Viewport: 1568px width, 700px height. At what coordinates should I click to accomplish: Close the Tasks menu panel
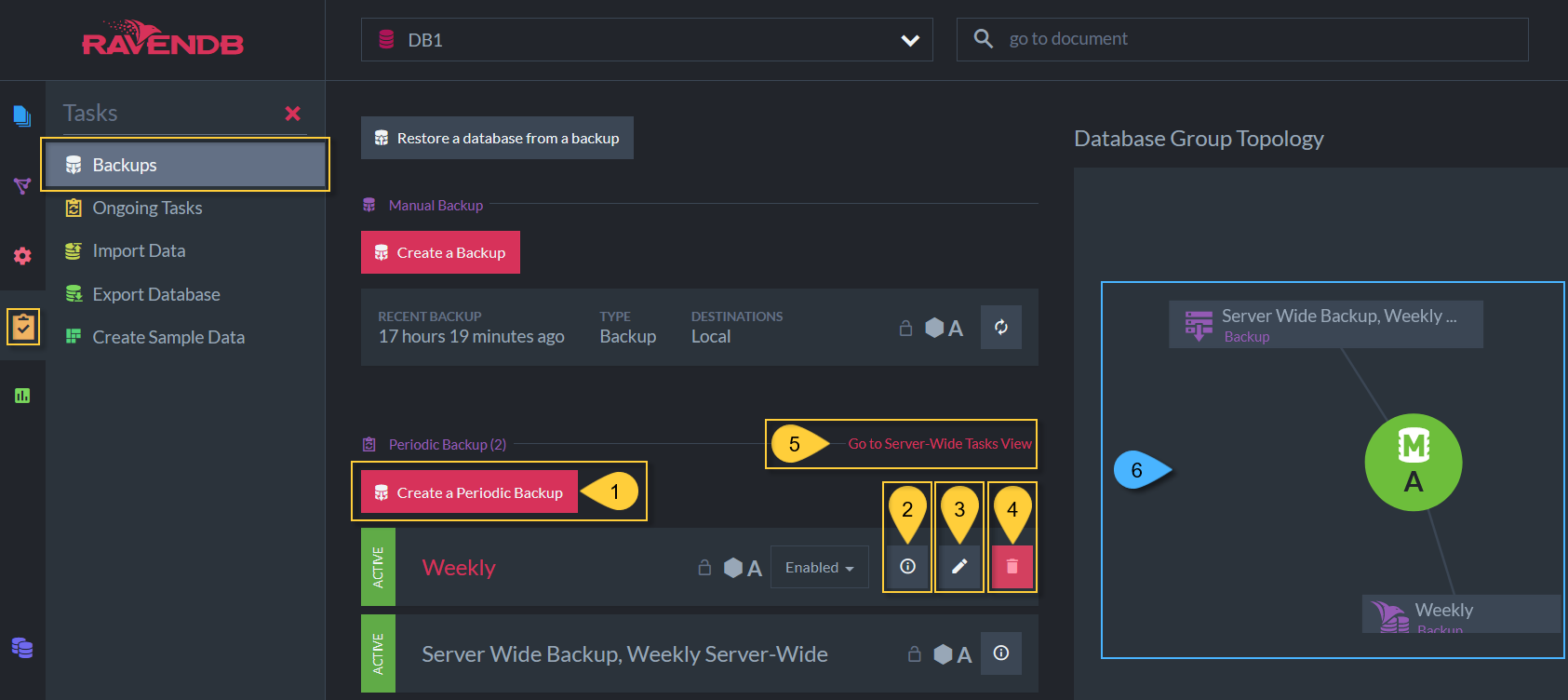pyautogui.click(x=293, y=114)
